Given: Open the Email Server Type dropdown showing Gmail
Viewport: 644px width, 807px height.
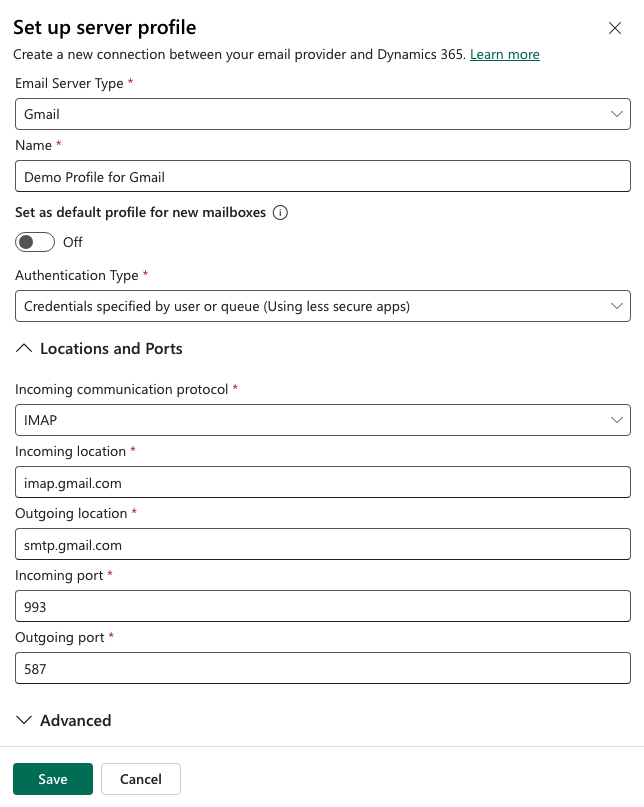Looking at the screenshot, I should (x=320, y=113).
